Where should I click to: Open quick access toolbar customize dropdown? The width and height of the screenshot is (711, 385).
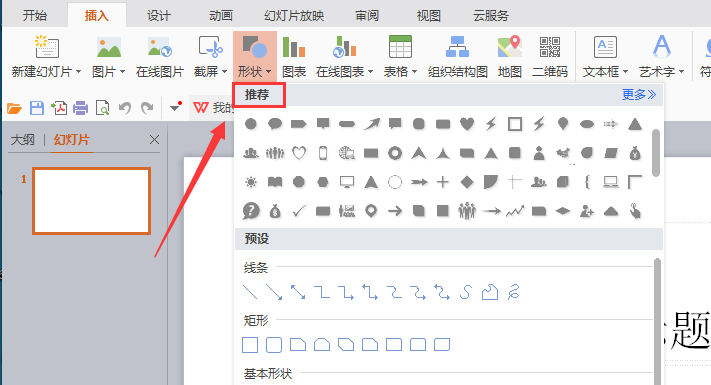coord(175,107)
